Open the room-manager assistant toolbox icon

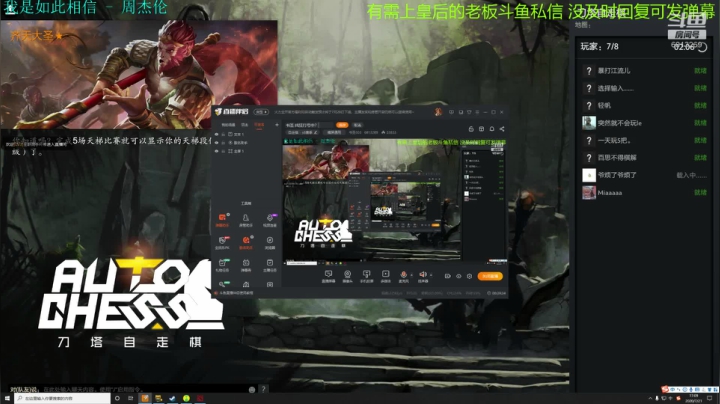coord(246,220)
